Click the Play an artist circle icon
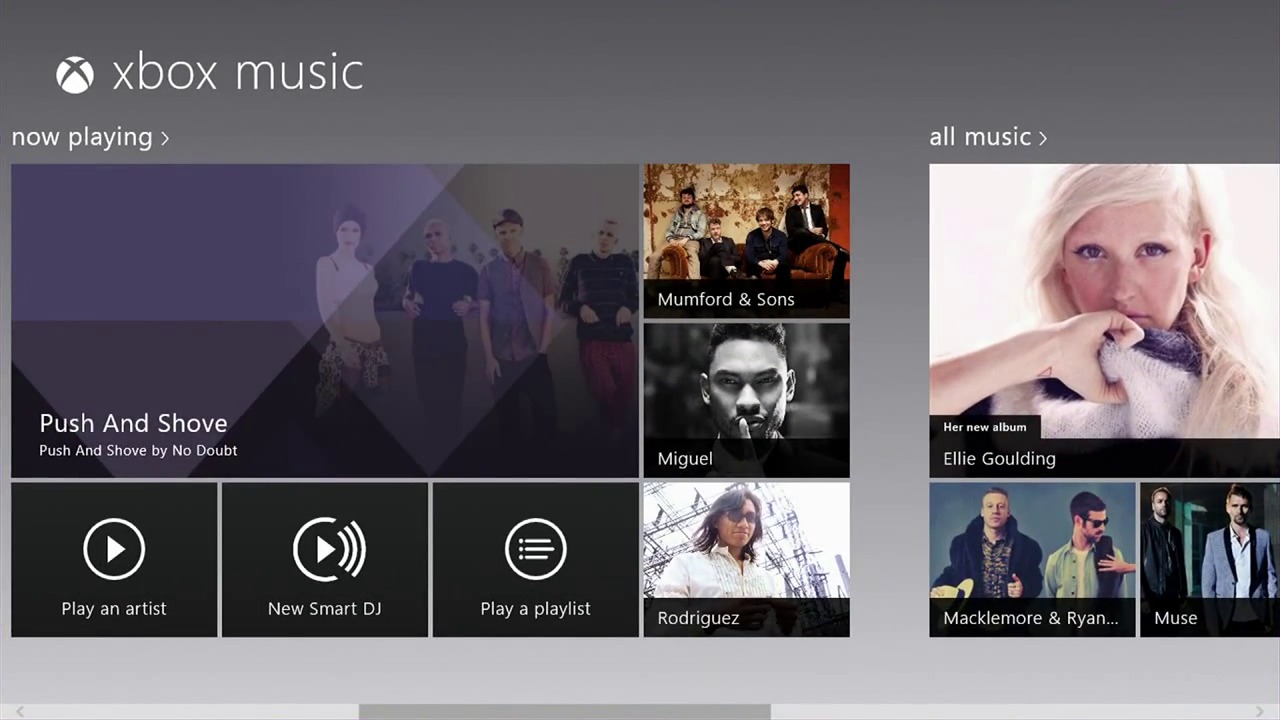Viewport: 1280px width, 720px height. 114,548
